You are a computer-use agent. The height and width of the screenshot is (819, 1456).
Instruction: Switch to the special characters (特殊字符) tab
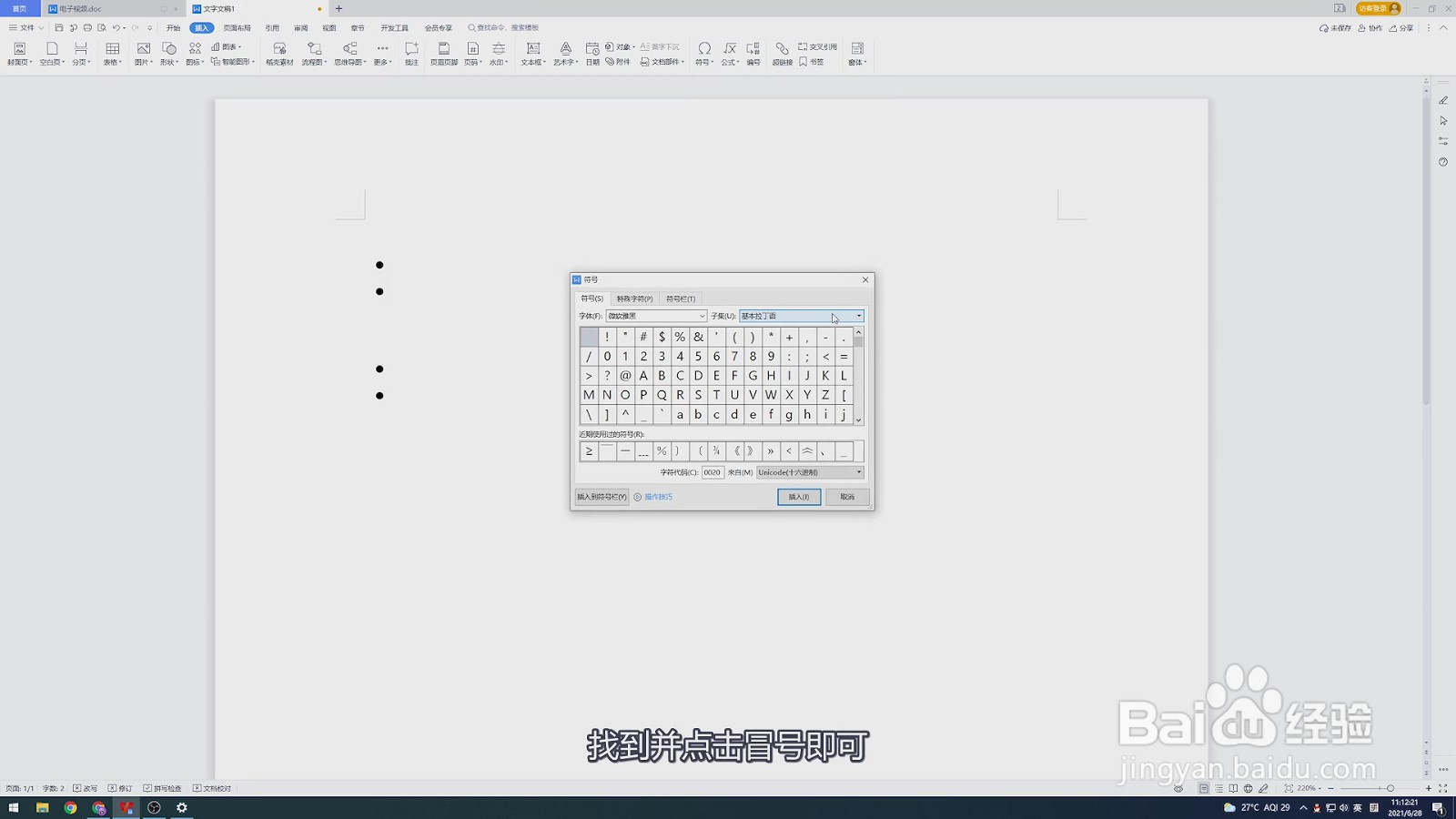pos(634,298)
